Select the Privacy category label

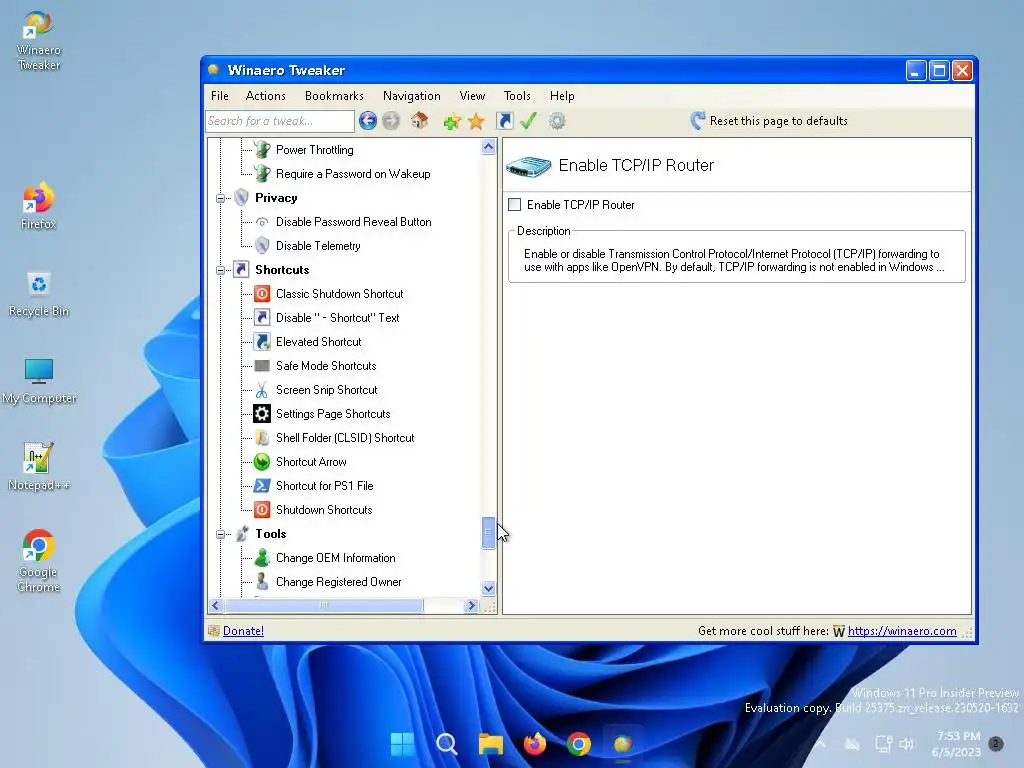276,198
